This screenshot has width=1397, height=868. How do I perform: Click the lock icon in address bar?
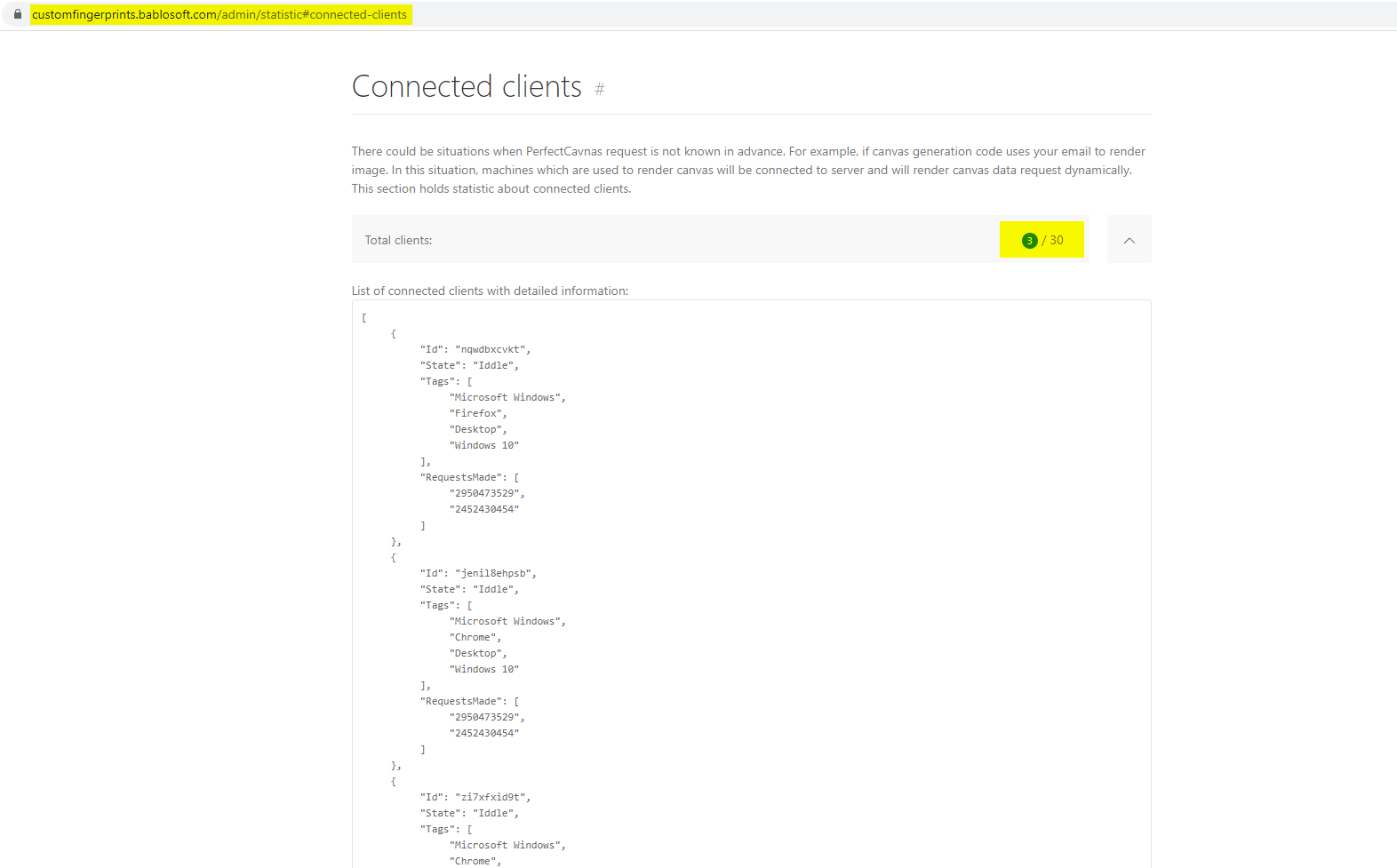[18, 14]
